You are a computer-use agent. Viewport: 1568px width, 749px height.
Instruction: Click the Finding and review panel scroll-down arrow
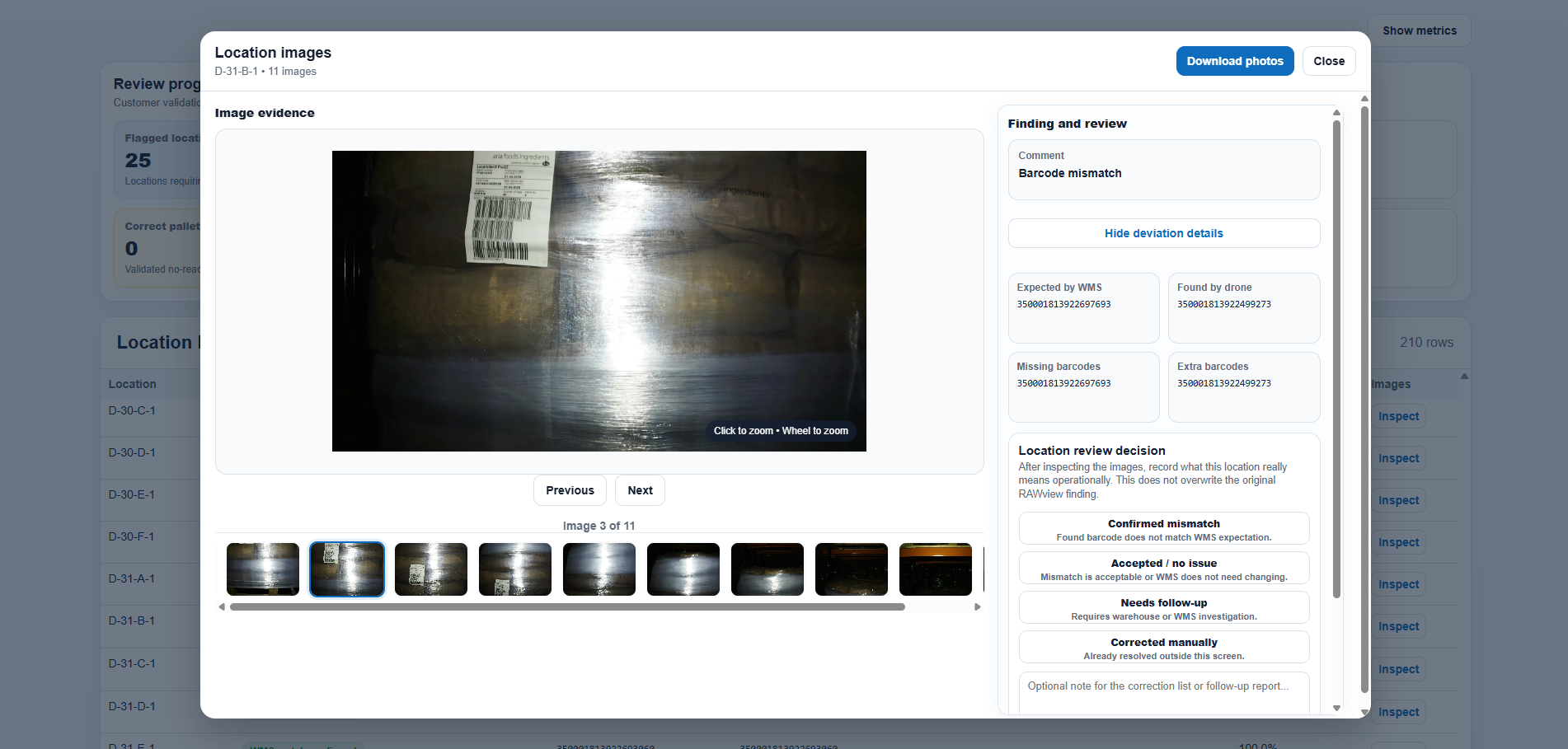(x=1336, y=708)
